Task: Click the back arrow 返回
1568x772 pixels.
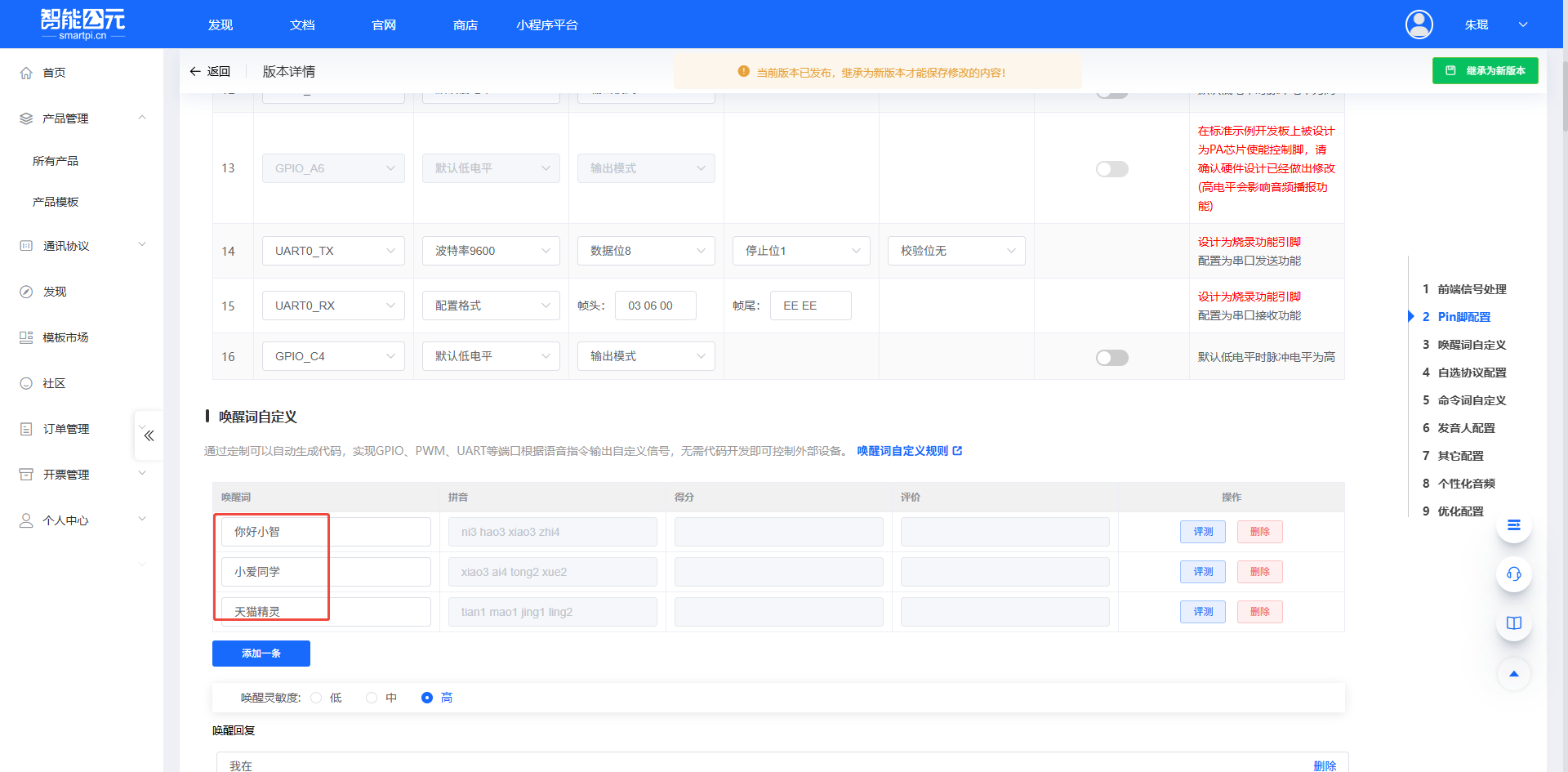Action: [x=210, y=72]
